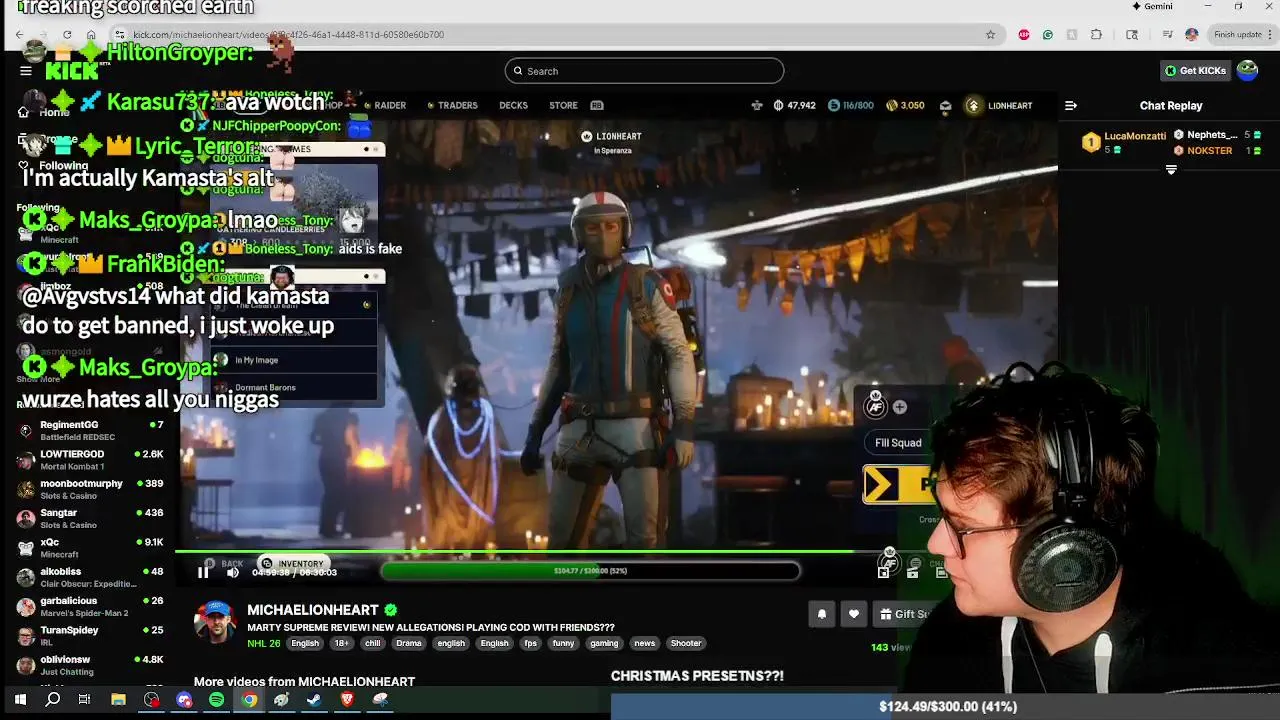Toggle notifications with the bell icon
The width and height of the screenshot is (1280, 720).
point(822,614)
